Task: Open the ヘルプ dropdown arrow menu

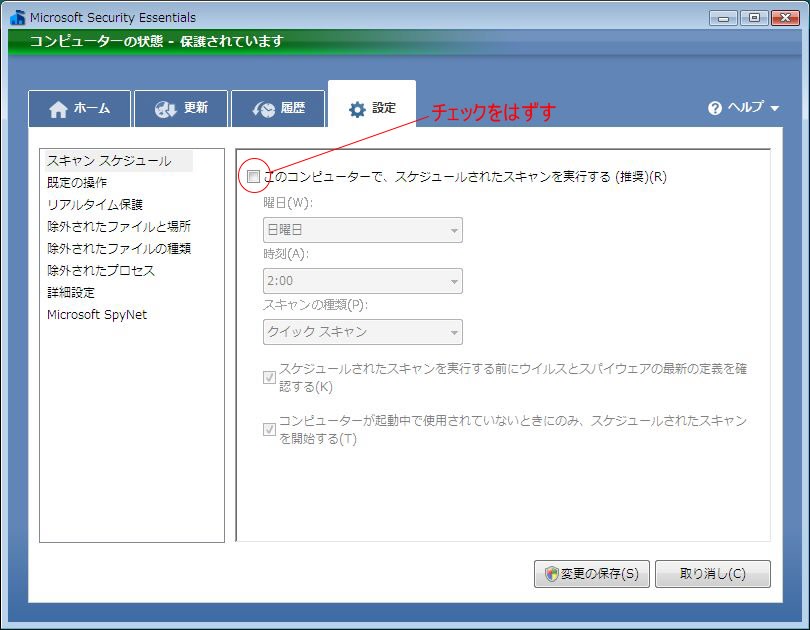Action: [x=774, y=109]
